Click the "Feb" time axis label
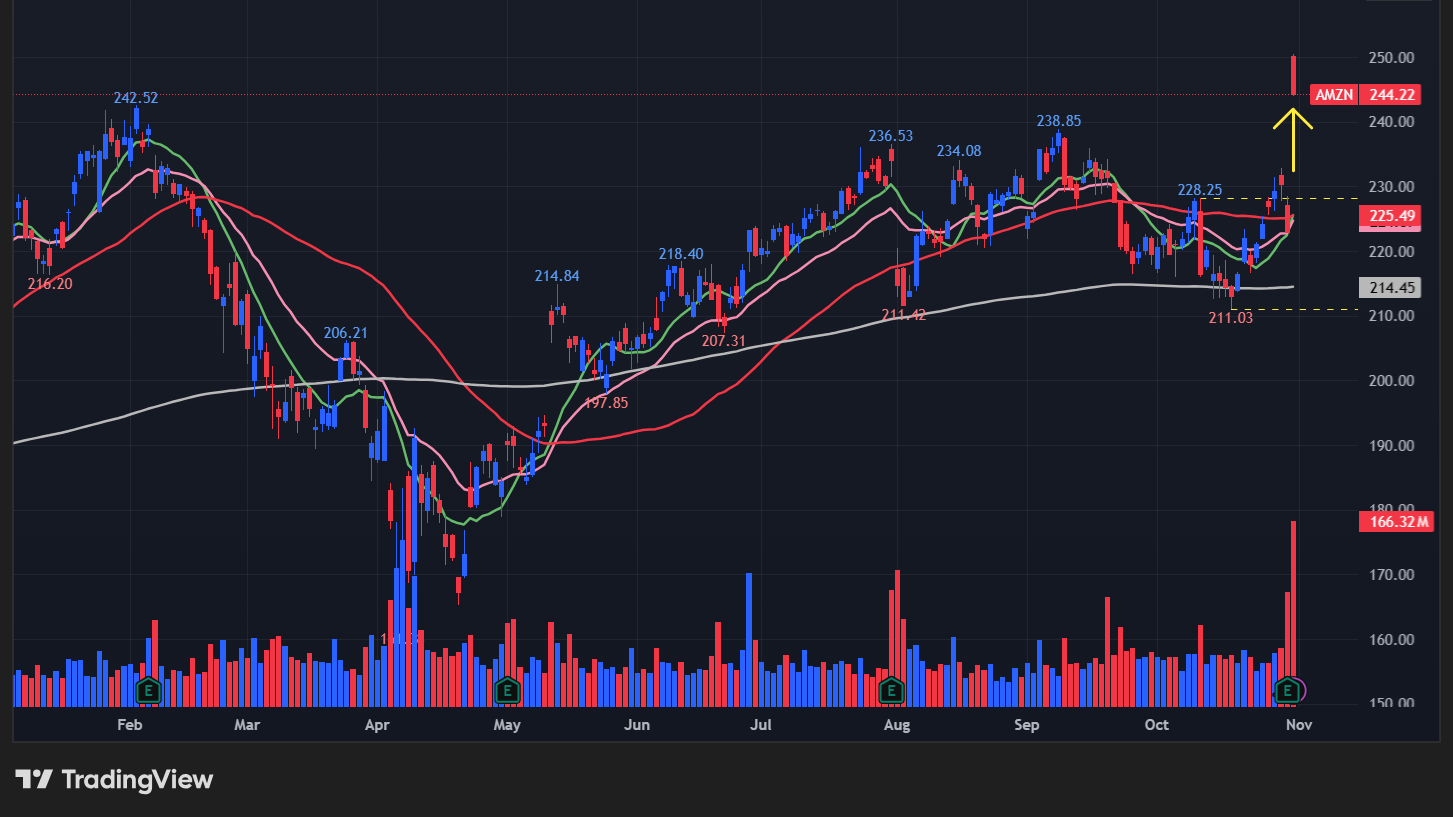 (x=129, y=724)
